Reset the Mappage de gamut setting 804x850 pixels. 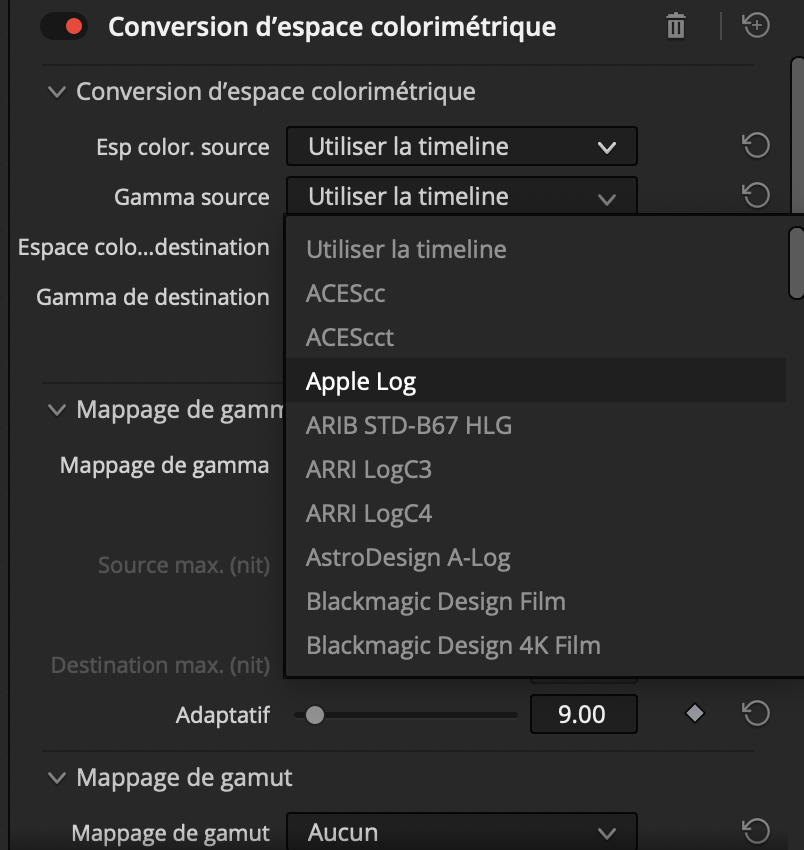[756, 831]
